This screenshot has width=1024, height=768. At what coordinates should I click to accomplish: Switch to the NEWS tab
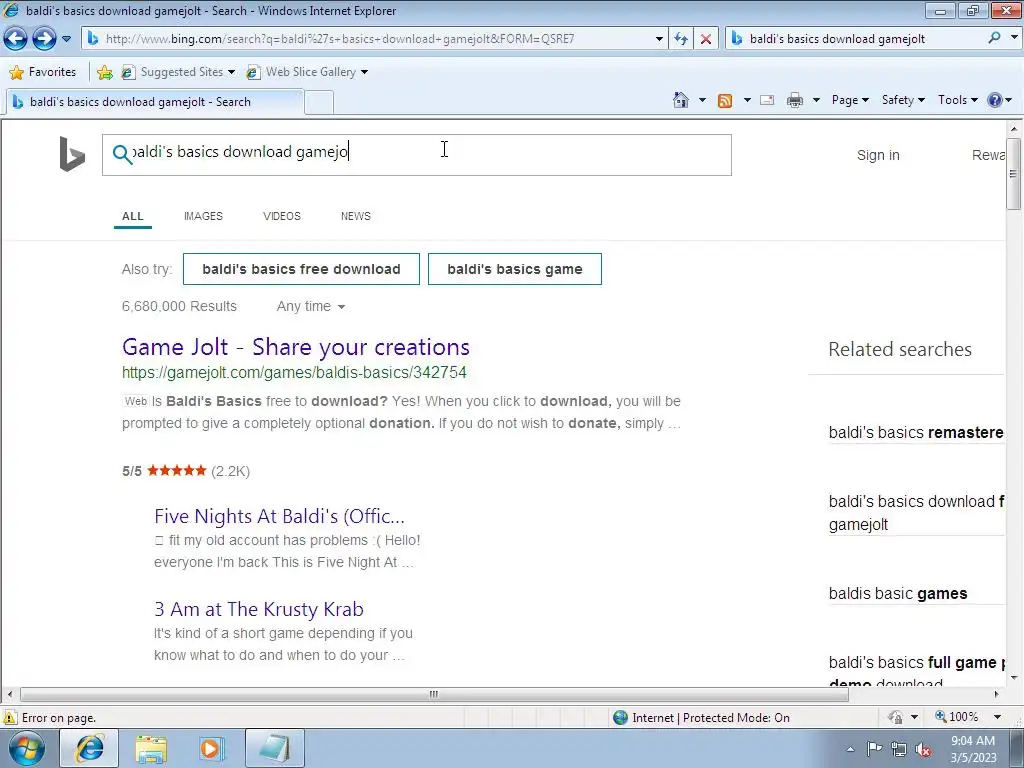(356, 216)
